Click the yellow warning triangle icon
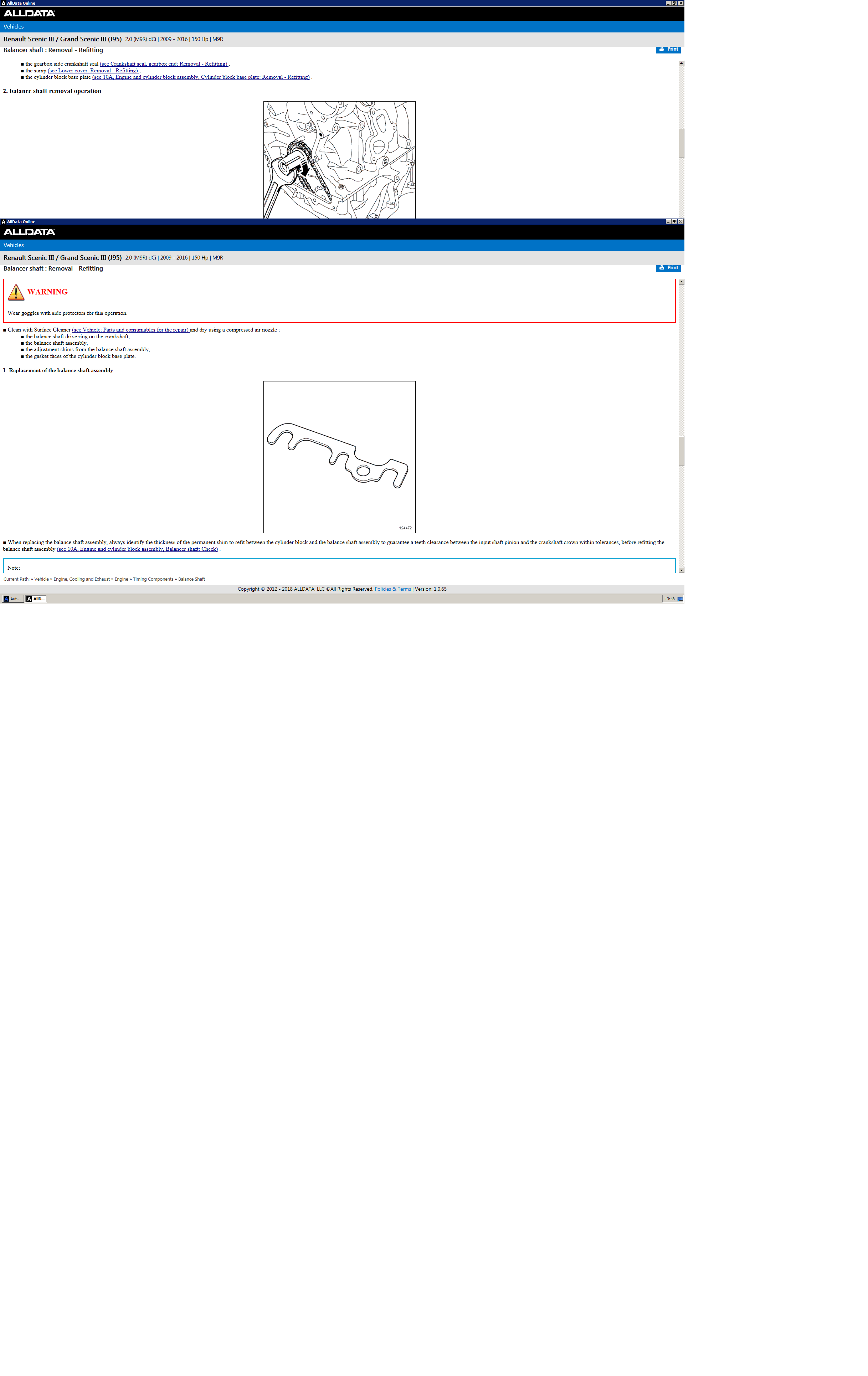868x1376 pixels. pos(16,293)
